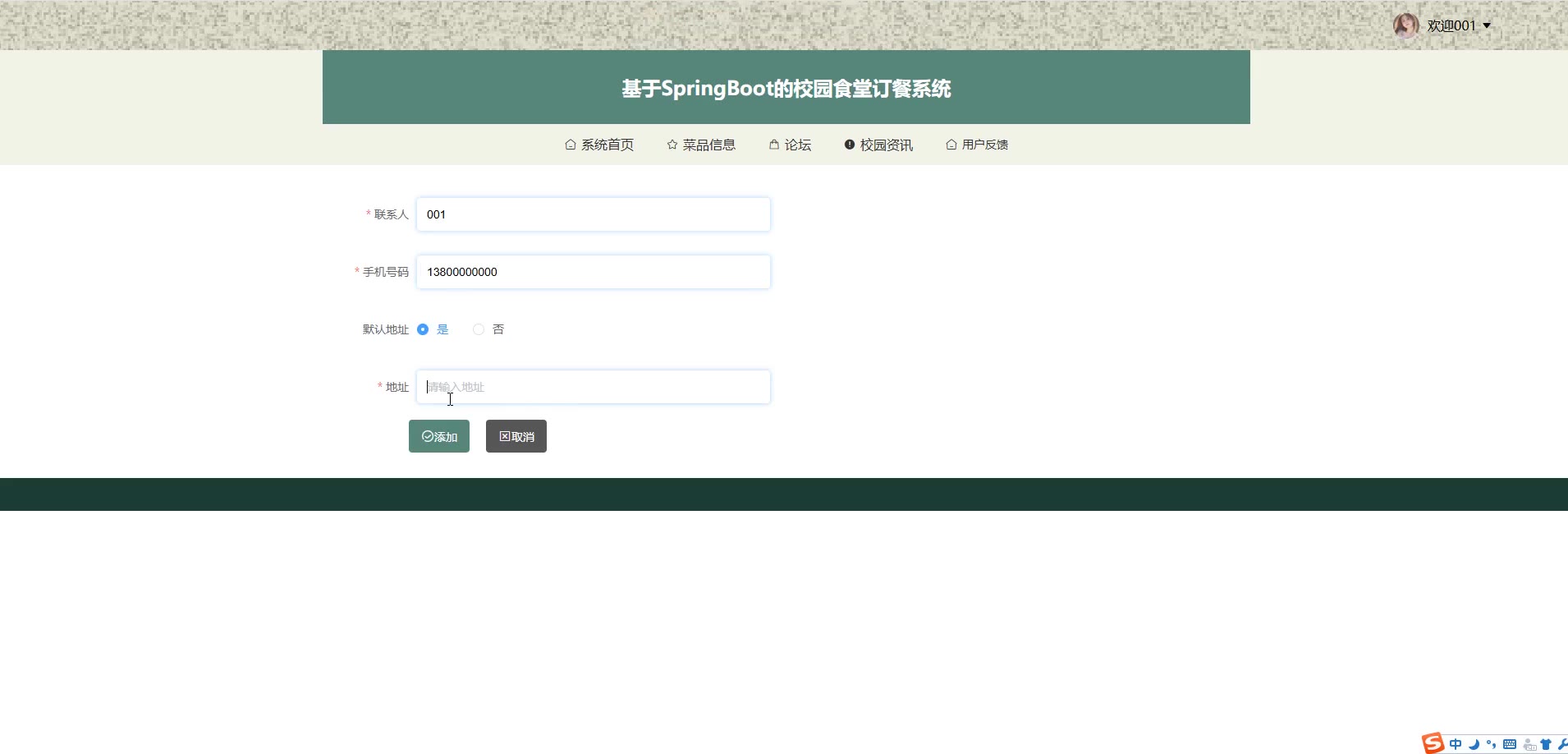Go to 系统首页 navigation item
The image size is (1568, 754).
click(599, 145)
